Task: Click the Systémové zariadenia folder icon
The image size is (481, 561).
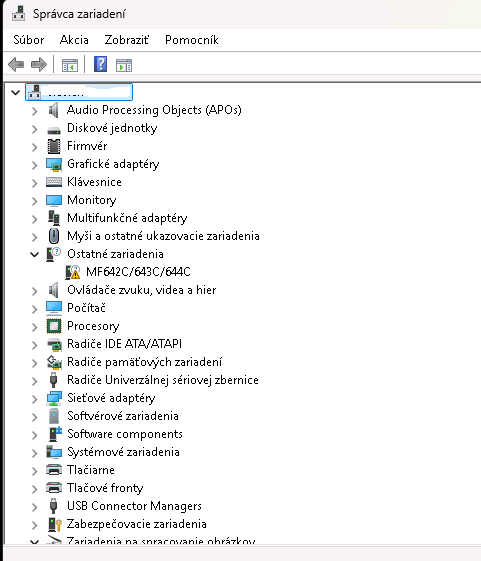Action: (54, 452)
